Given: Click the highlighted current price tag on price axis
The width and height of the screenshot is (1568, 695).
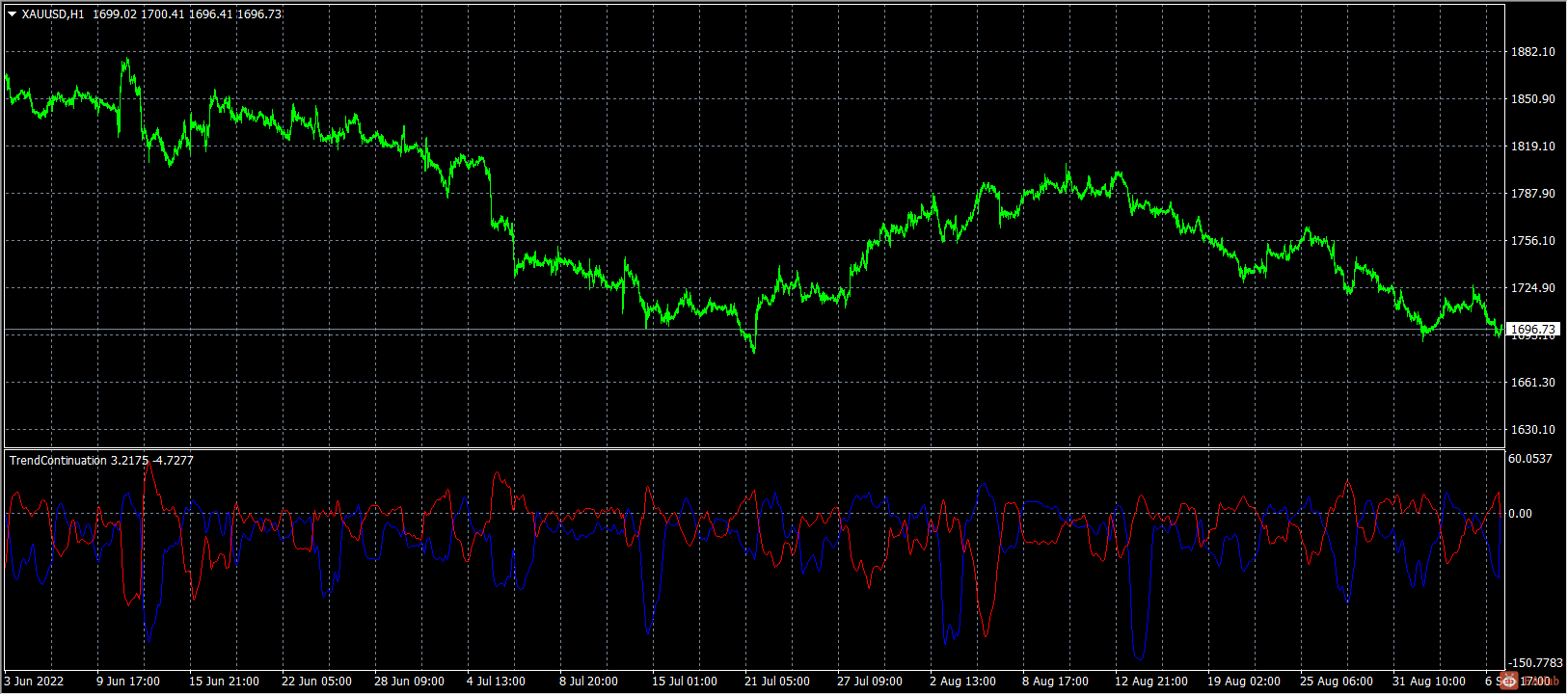Looking at the screenshot, I should click(1532, 330).
